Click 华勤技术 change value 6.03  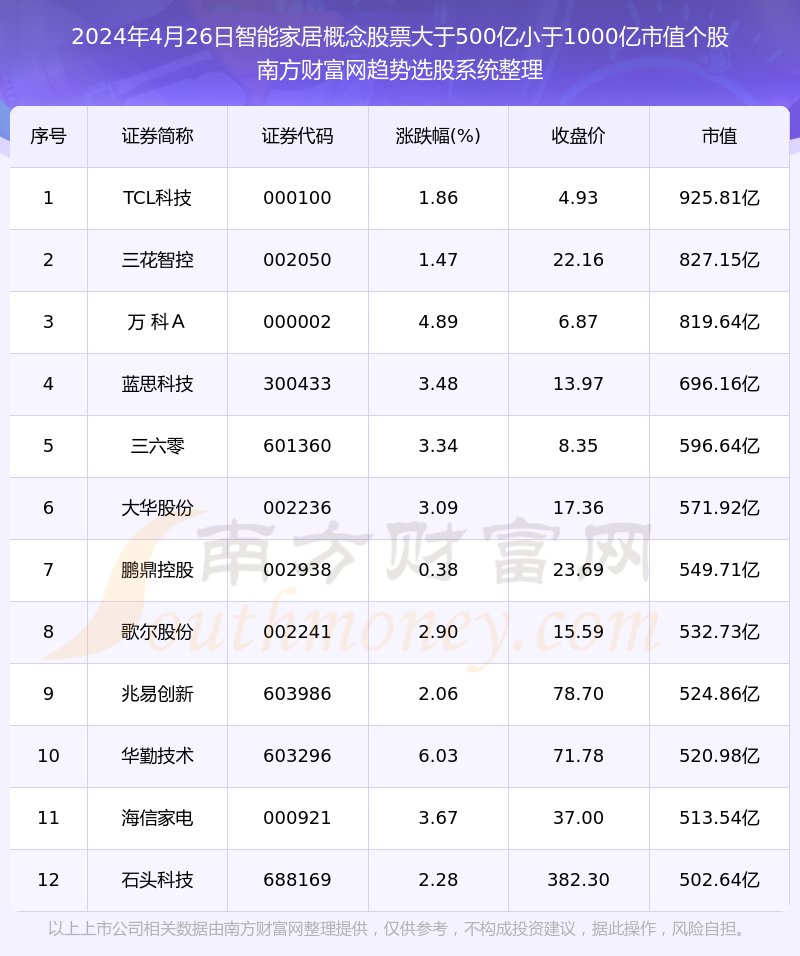pyautogui.click(x=438, y=756)
